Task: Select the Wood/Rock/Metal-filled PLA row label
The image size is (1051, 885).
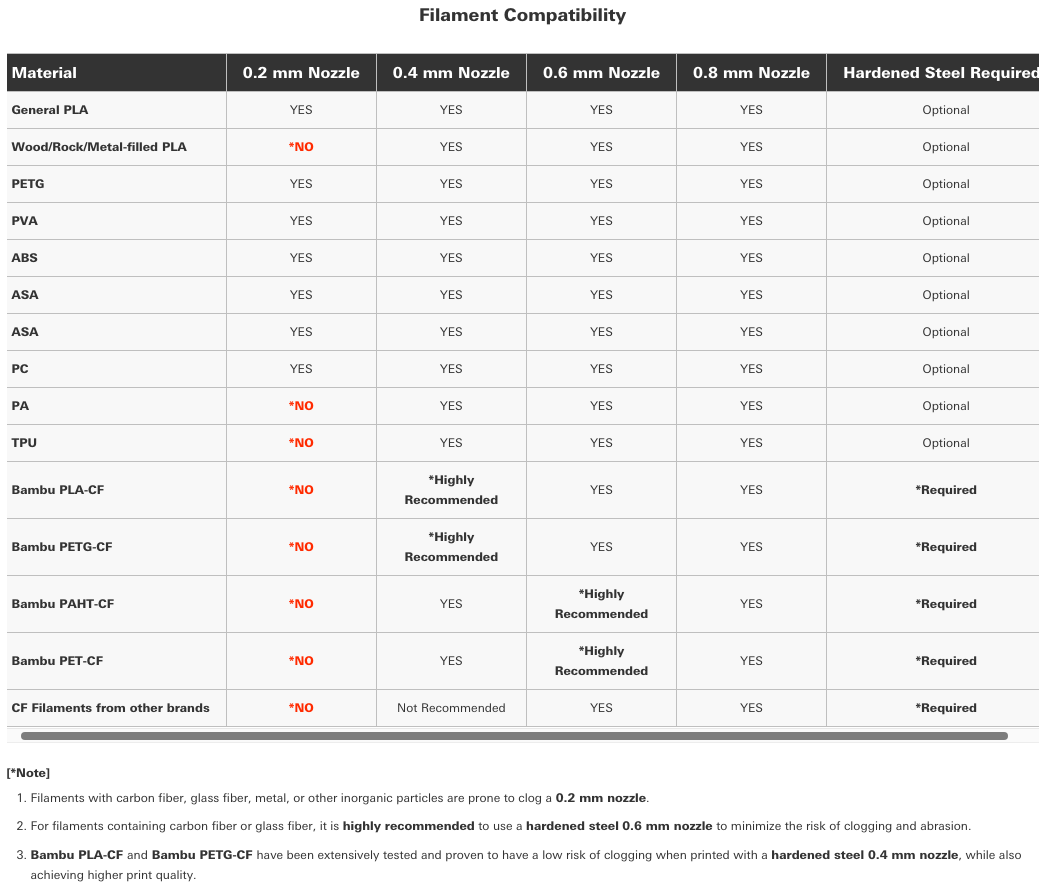Action: [99, 147]
